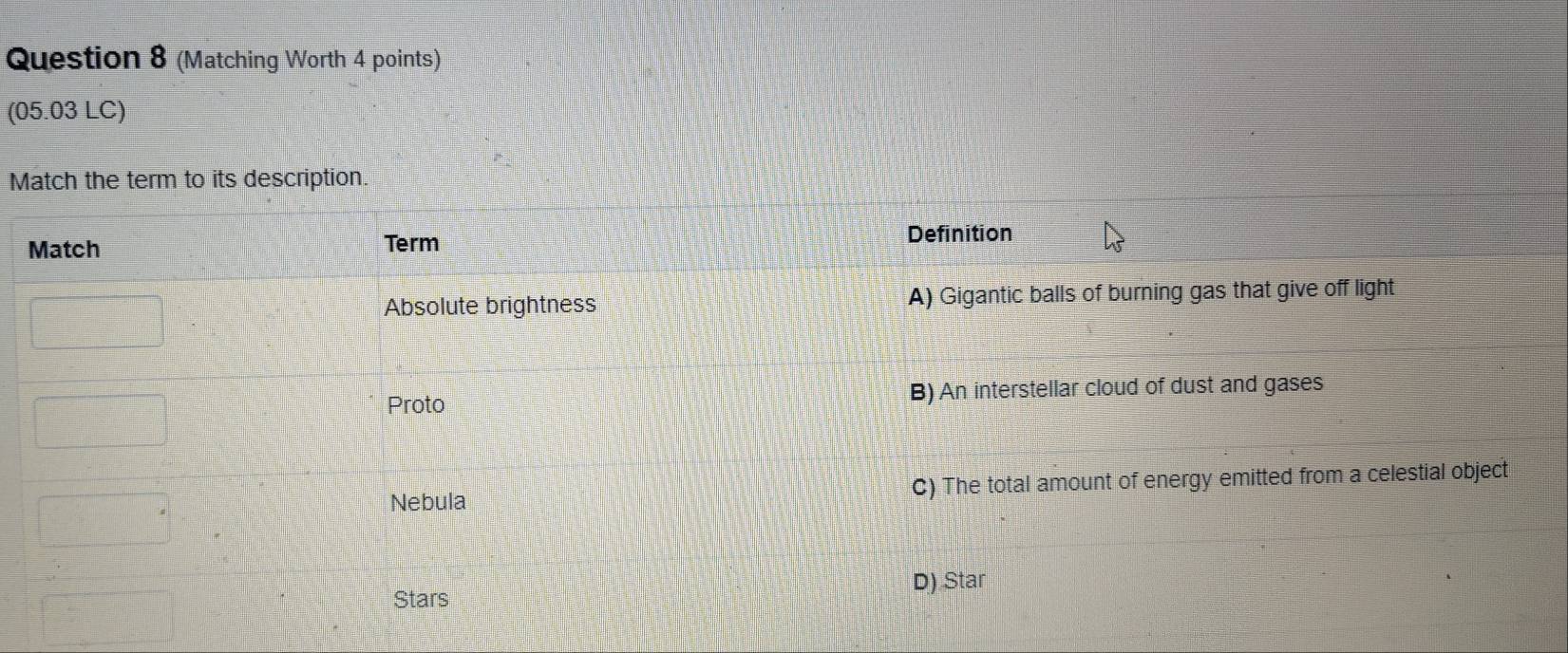The width and height of the screenshot is (1568, 653).
Task: Click the Matching Worth 4 points label
Action: tap(309, 60)
